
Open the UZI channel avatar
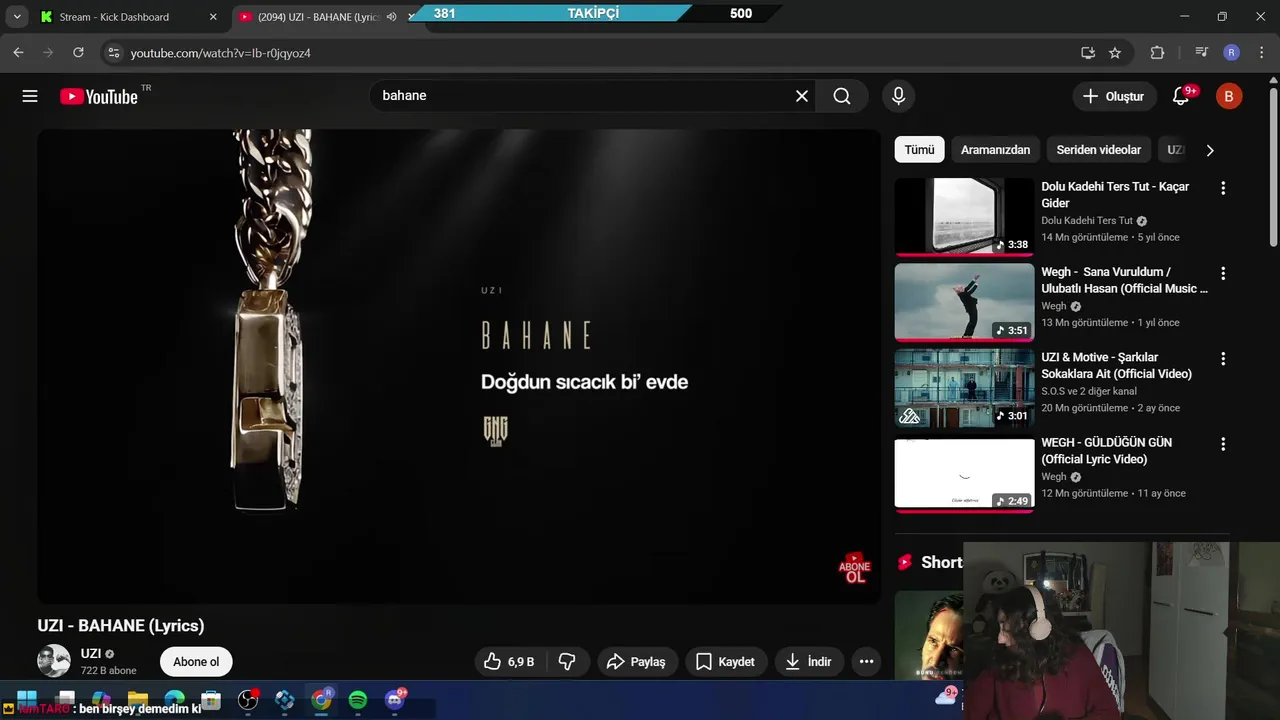(54, 661)
